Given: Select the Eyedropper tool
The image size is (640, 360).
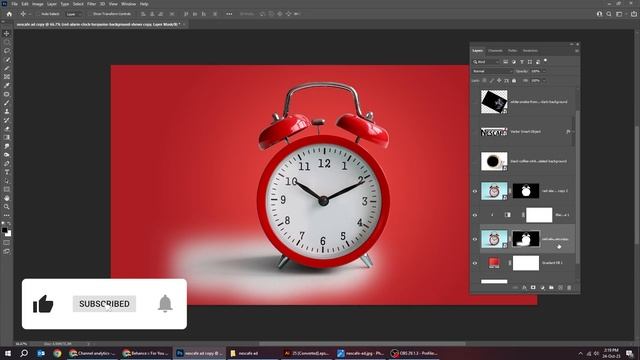Looking at the screenshot, I should [x=7, y=85].
